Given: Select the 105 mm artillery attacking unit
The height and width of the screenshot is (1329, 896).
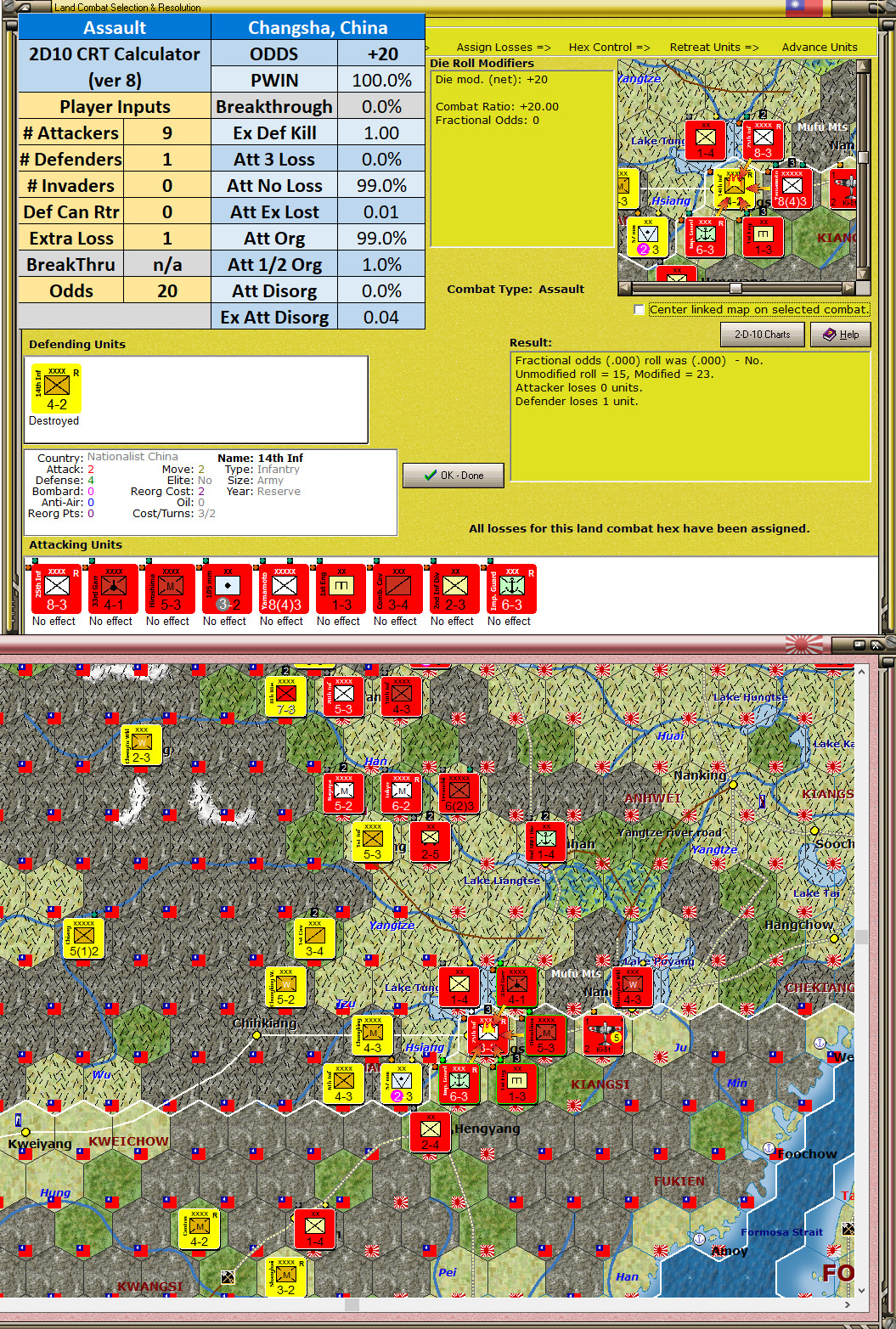Looking at the screenshot, I should (x=227, y=588).
